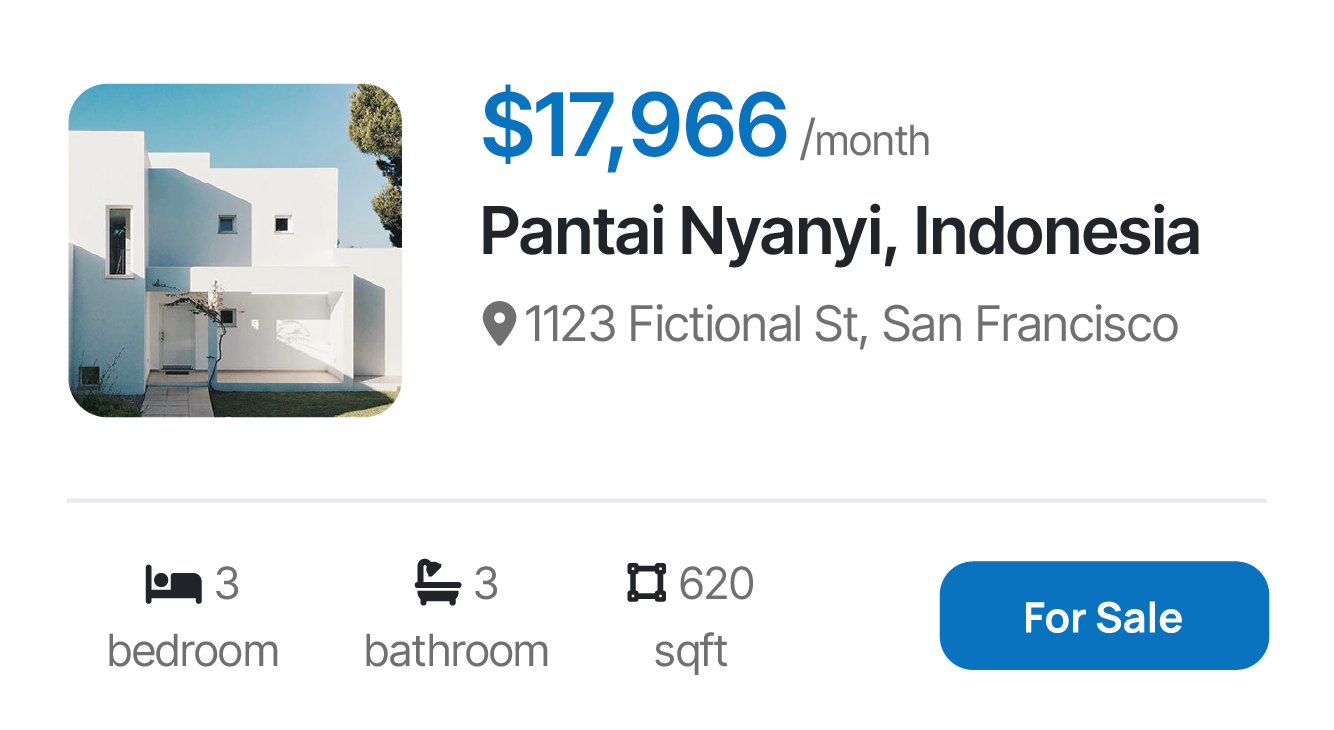Viewport: 1334px width, 730px height.
Task: Click the square footage area icon
Action: pyautogui.click(x=647, y=582)
